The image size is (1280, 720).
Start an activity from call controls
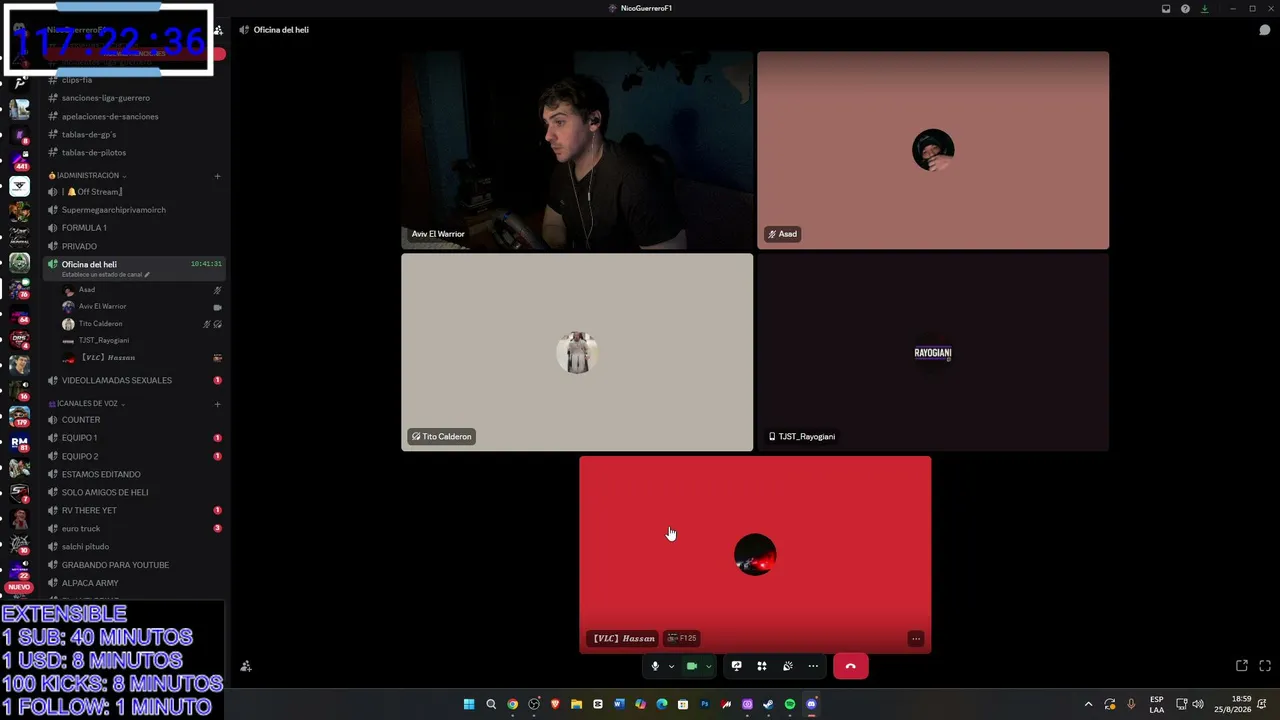(762, 666)
